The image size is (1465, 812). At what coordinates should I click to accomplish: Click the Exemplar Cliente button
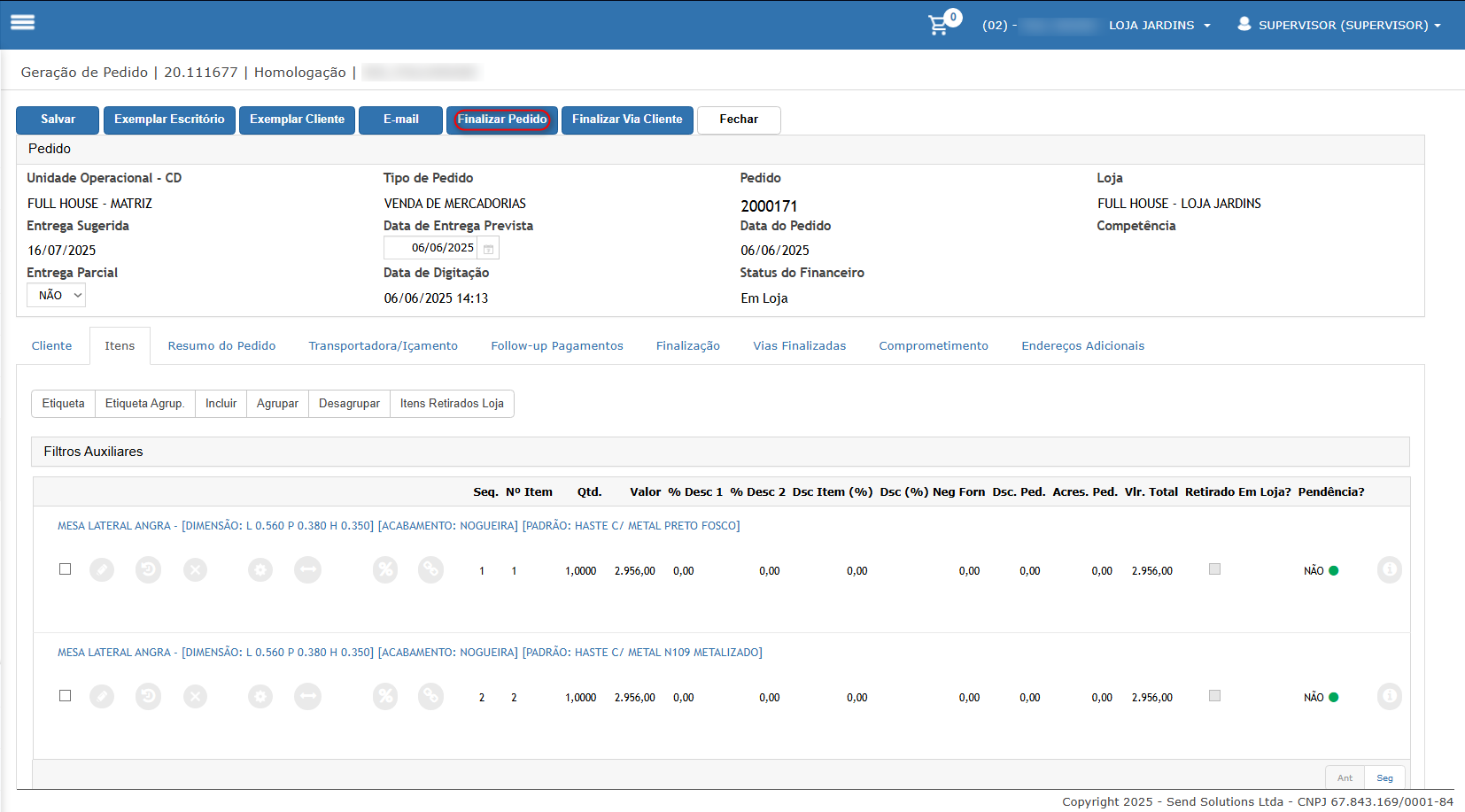[x=297, y=120]
